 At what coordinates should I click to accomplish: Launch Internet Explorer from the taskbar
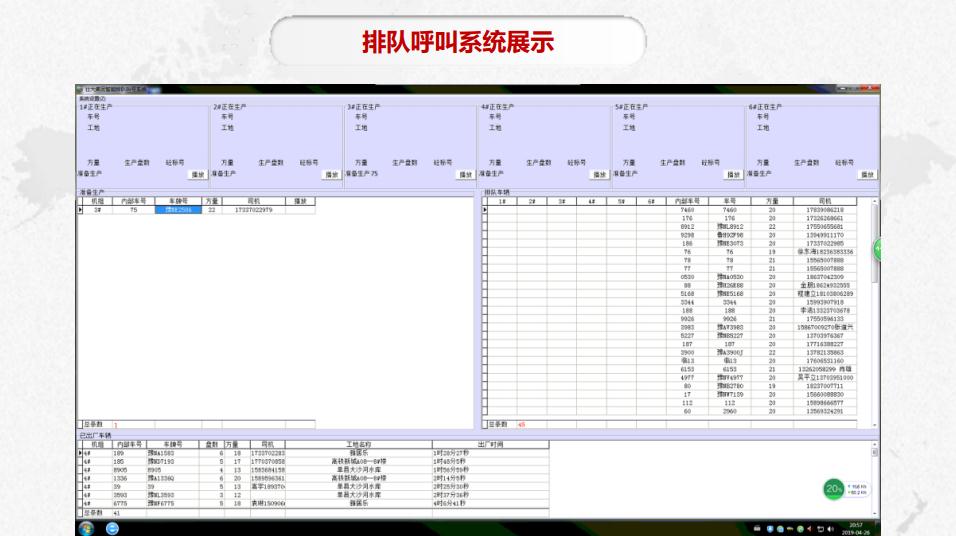pos(112,528)
